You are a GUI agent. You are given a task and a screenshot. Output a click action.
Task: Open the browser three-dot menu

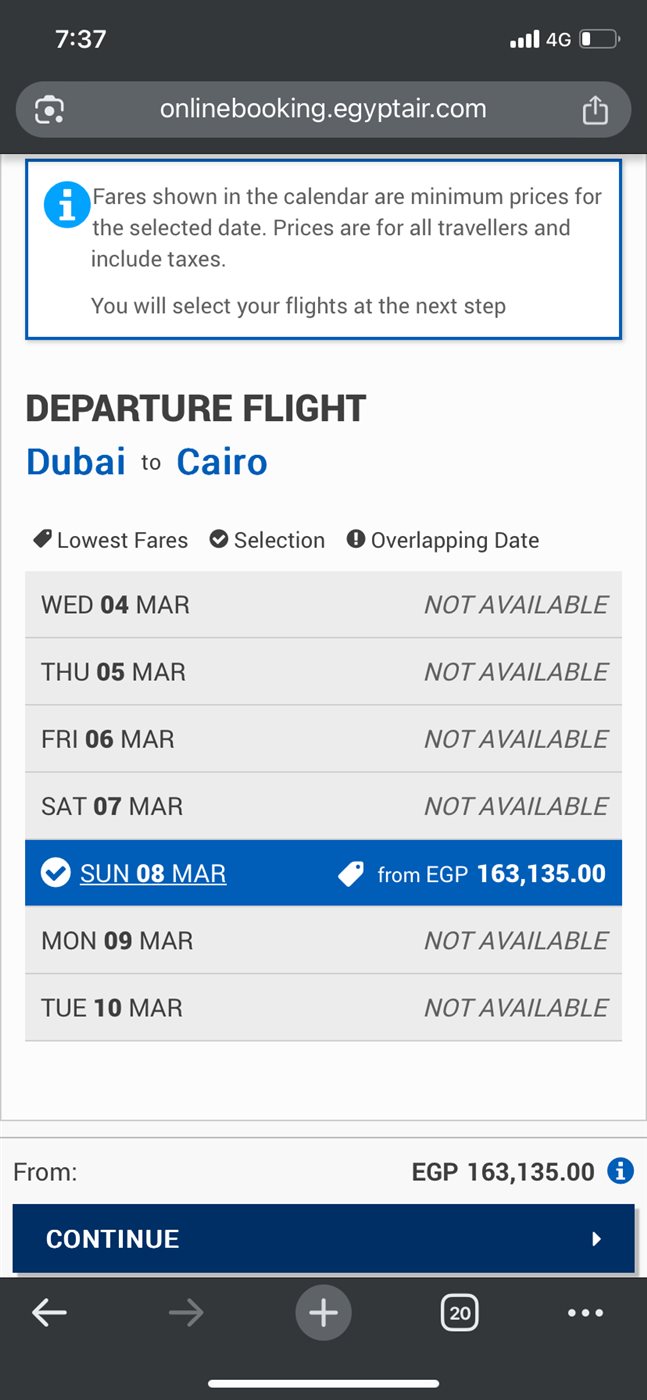pos(585,1313)
